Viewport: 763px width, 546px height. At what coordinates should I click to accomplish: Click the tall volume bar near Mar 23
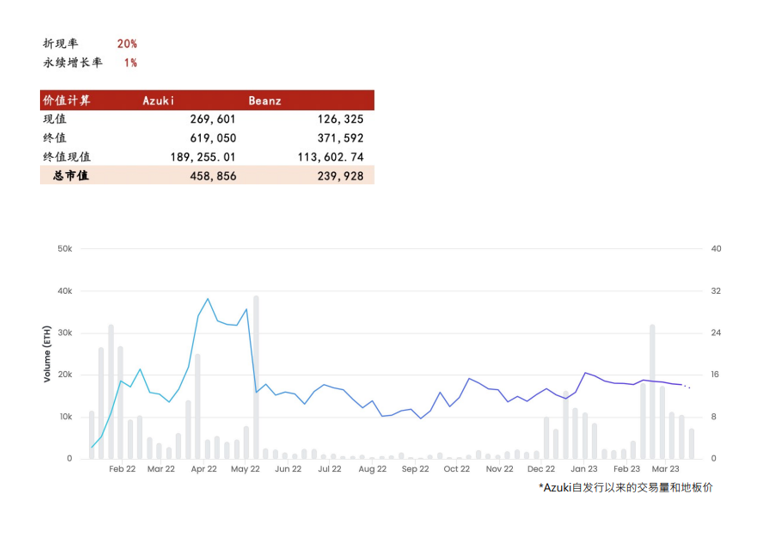[652, 392]
